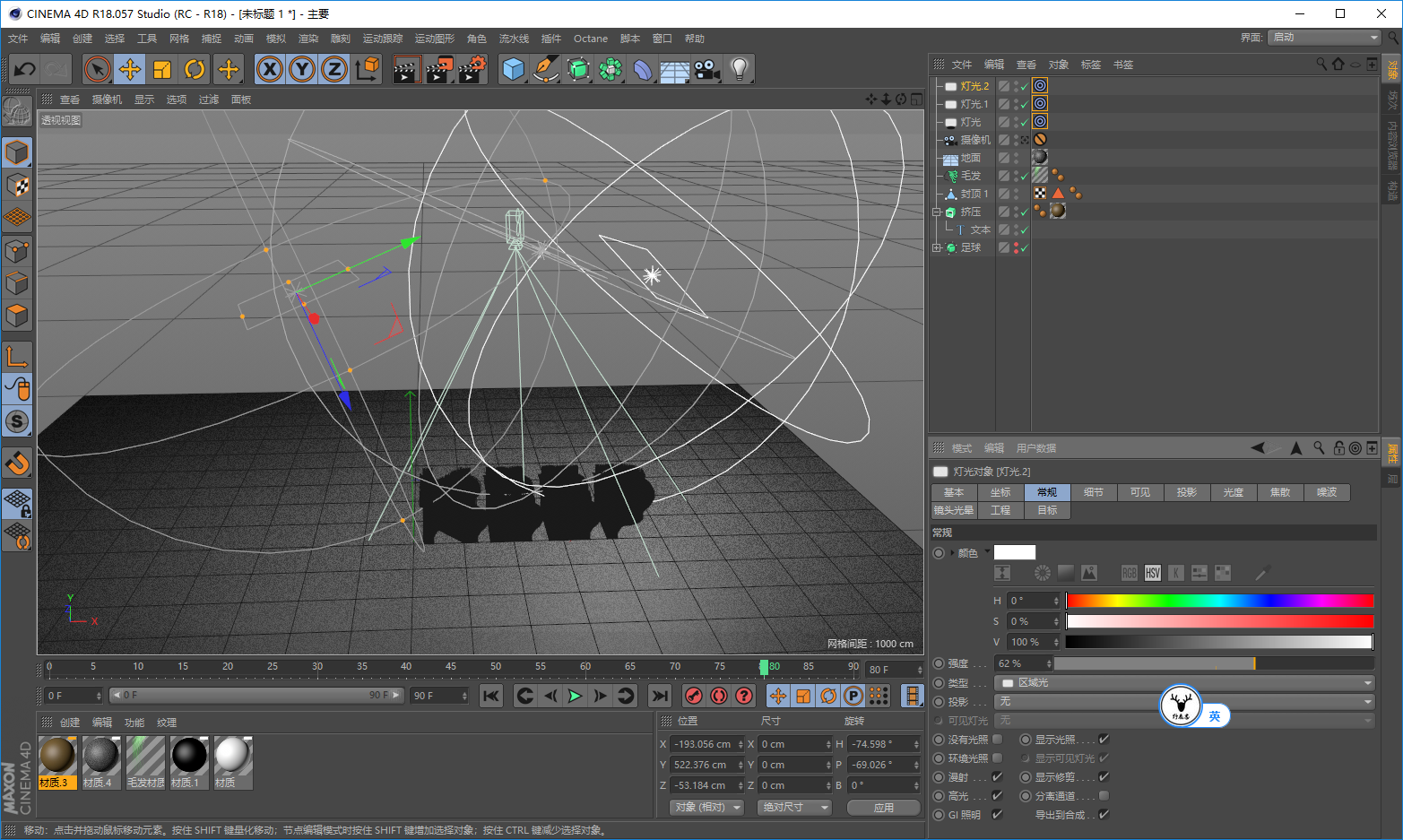Screen dimensions: 1403x840
Task: Toggle the X axis lock
Action: coord(270,69)
